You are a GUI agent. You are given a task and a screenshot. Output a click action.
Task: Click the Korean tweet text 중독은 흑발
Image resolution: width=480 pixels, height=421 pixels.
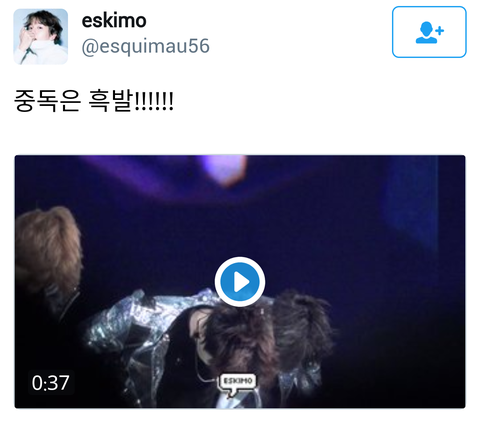(73, 100)
